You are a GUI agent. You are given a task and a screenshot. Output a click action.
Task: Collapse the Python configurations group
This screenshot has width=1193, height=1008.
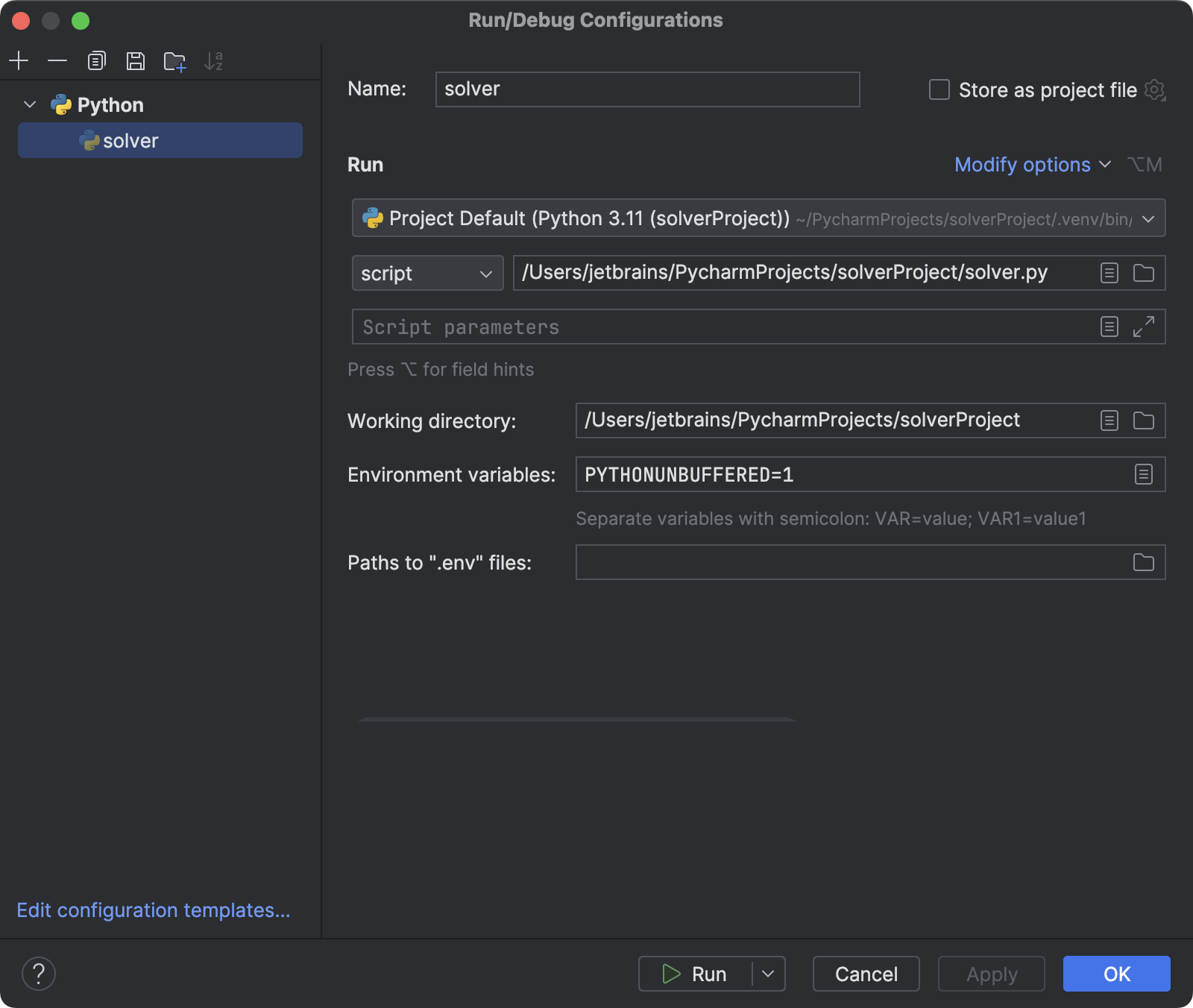click(29, 104)
